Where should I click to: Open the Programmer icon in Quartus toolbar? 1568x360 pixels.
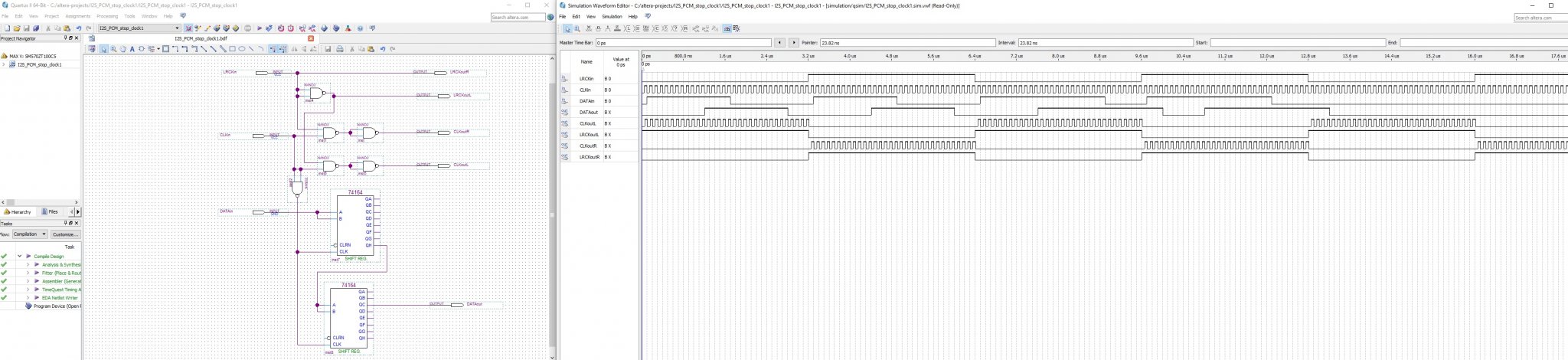[336, 28]
